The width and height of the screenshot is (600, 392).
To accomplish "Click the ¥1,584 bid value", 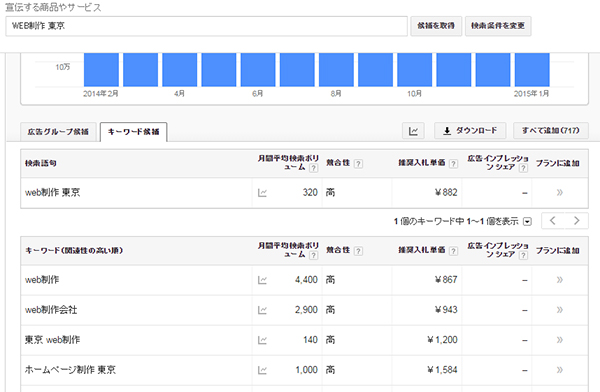I will coord(442,370).
